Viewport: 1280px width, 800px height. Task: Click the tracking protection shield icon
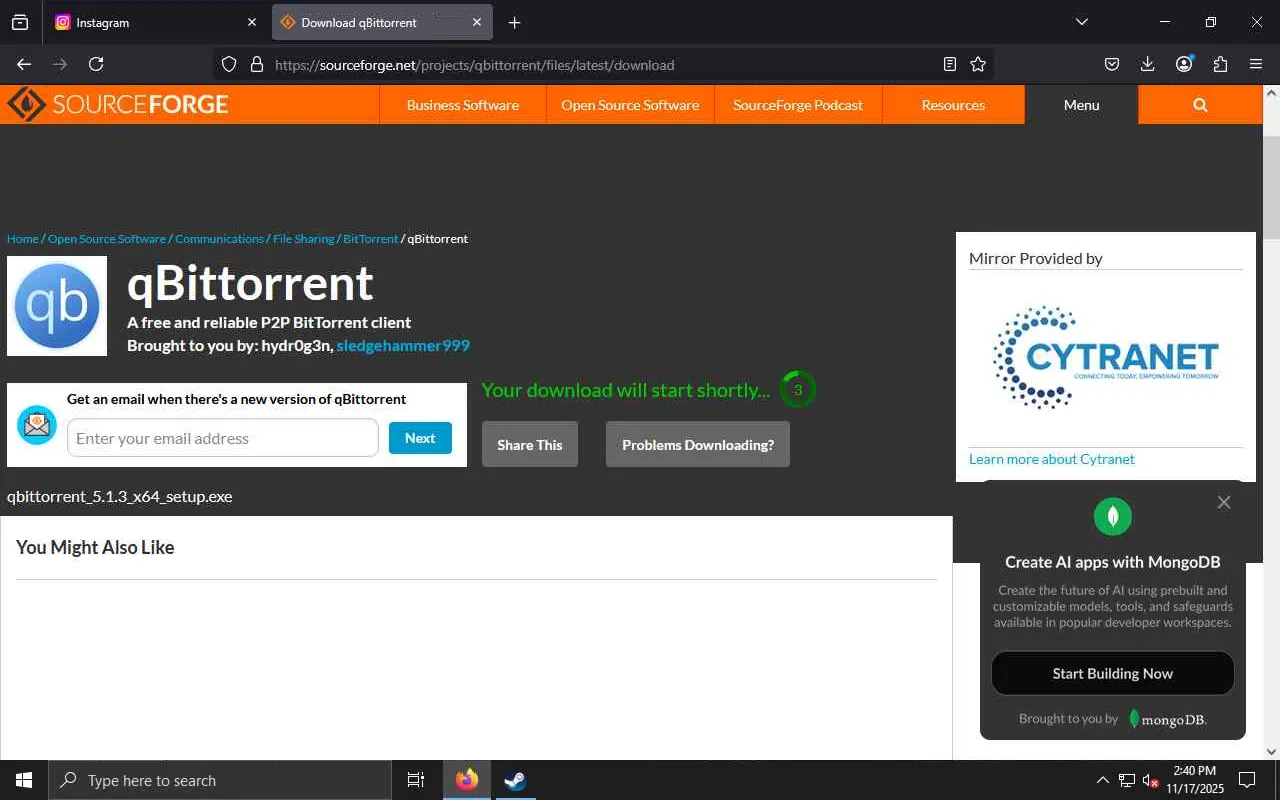(x=229, y=64)
